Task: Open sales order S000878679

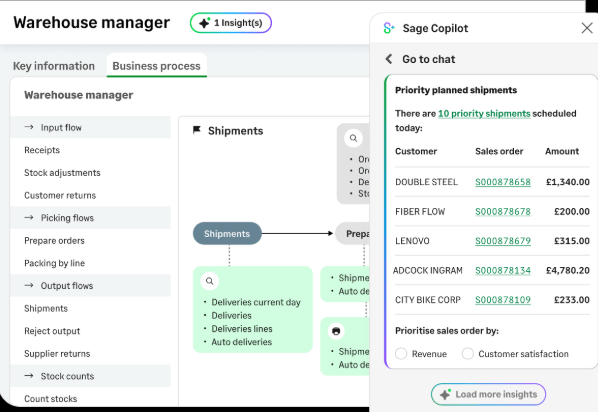Action: click(503, 241)
